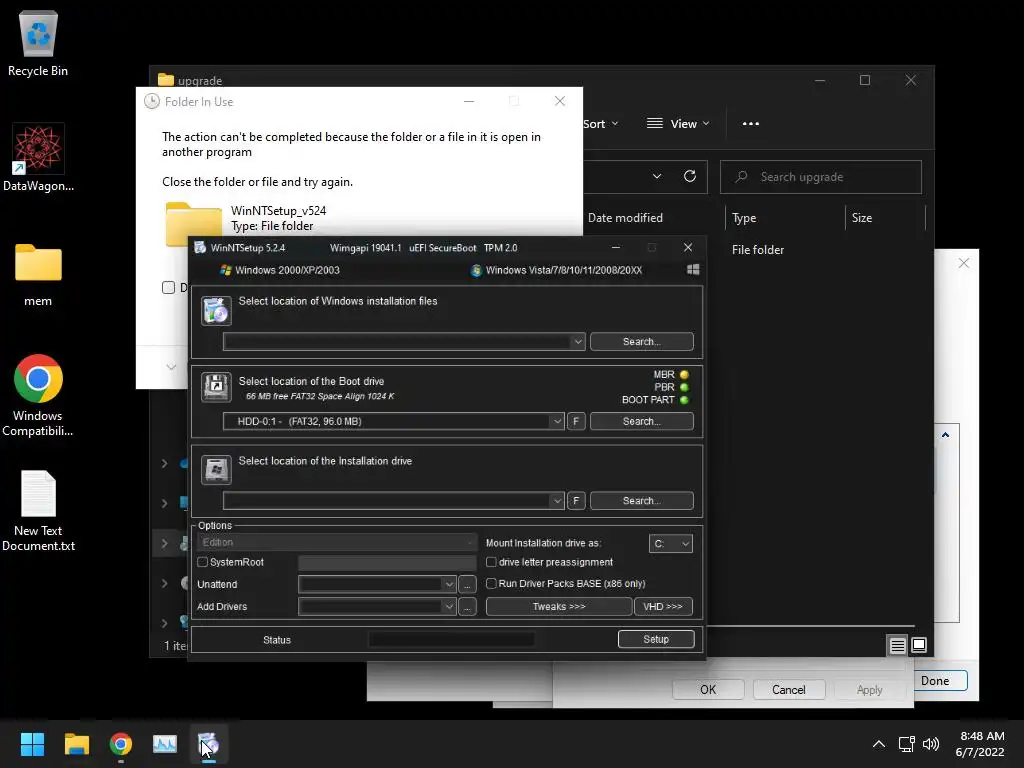Click the SystemRoot text field
The width and height of the screenshot is (1024, 768).
click(x=387, y=562)
